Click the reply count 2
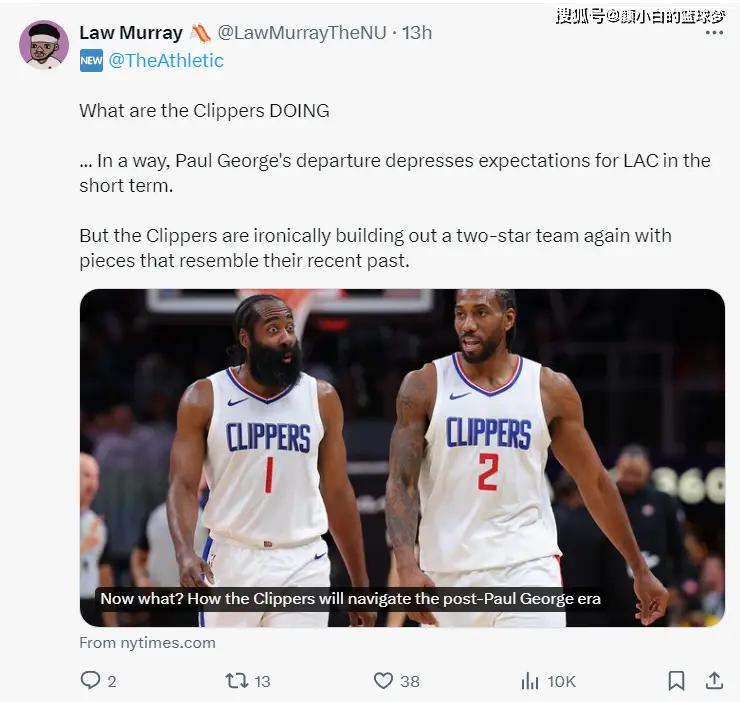The height and width of the screenshot is (702, 740). (111, 681)
